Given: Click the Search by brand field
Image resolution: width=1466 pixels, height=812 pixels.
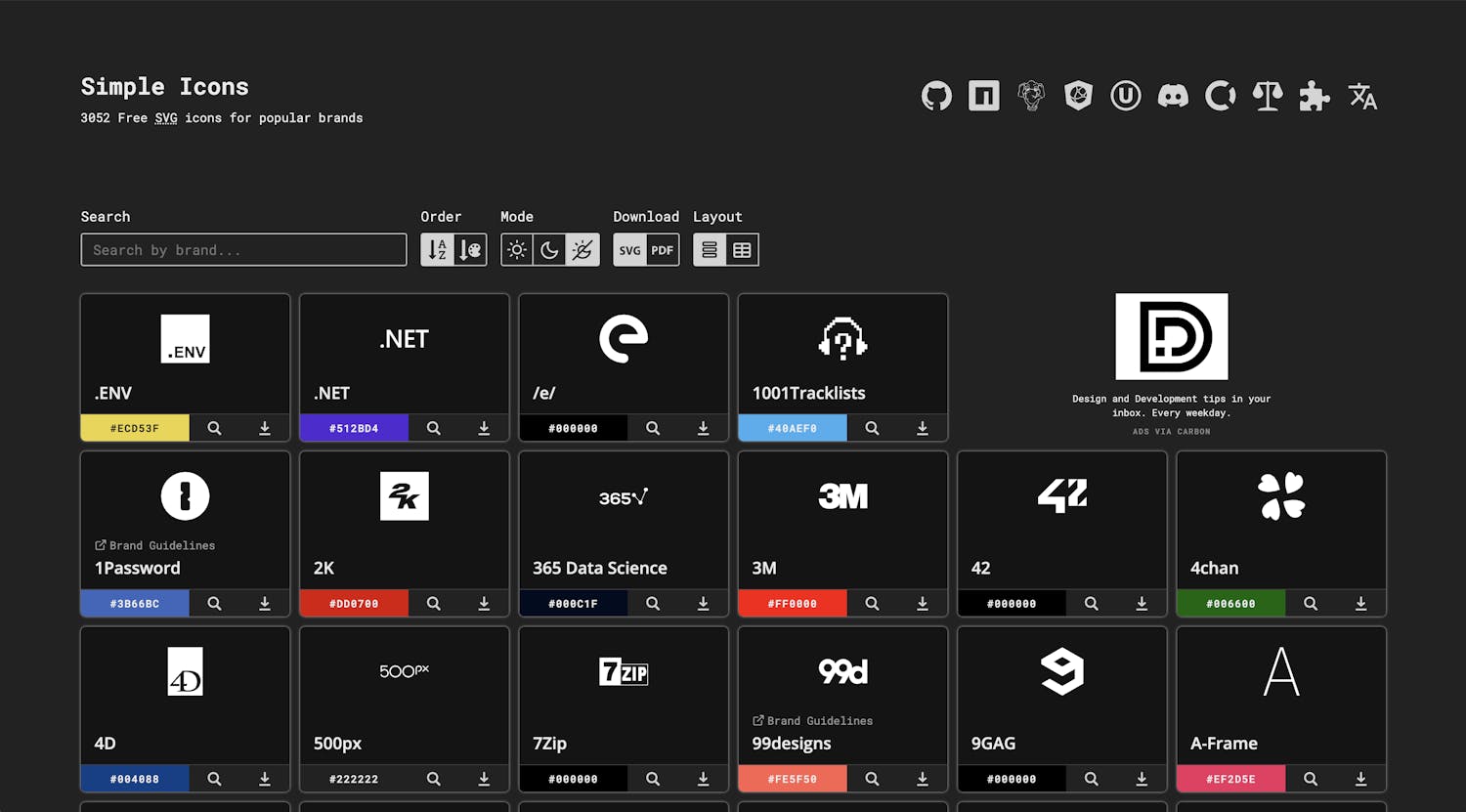Looking at the screenshot, I should click(243, 250).
